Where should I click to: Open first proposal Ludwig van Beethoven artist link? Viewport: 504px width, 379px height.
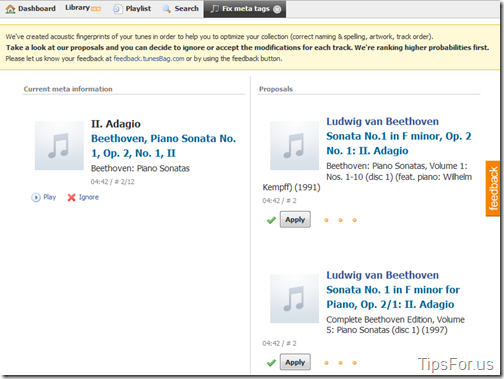click(x=382, y=121)
